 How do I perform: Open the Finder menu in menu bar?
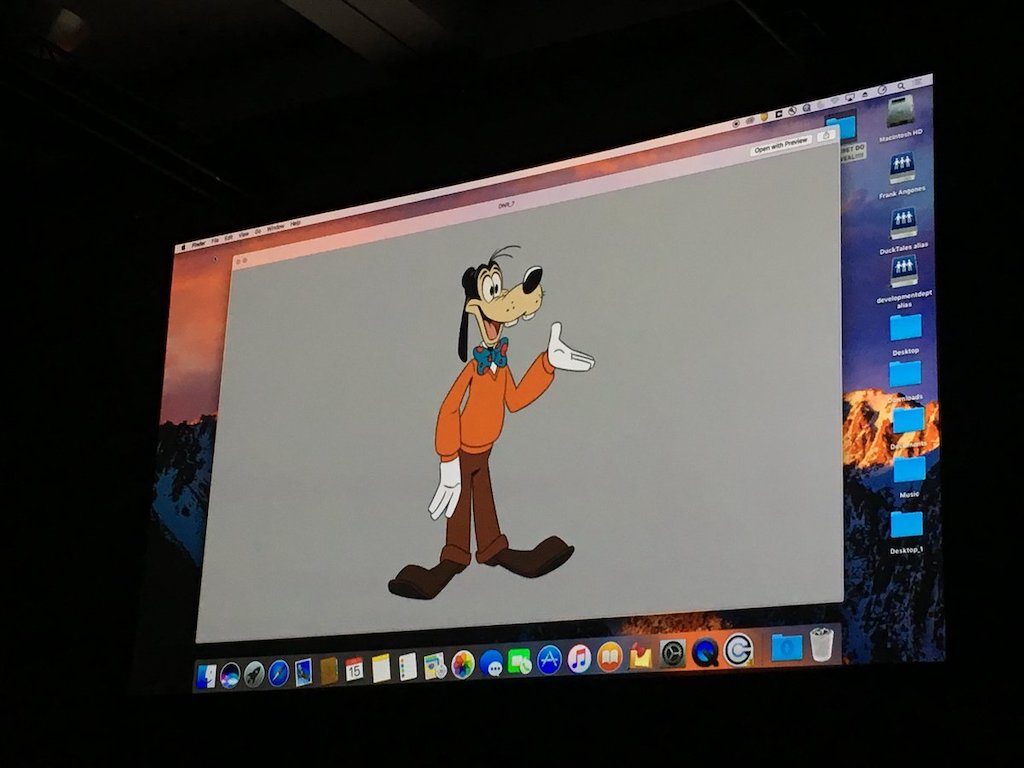click(x=199, y=243)
